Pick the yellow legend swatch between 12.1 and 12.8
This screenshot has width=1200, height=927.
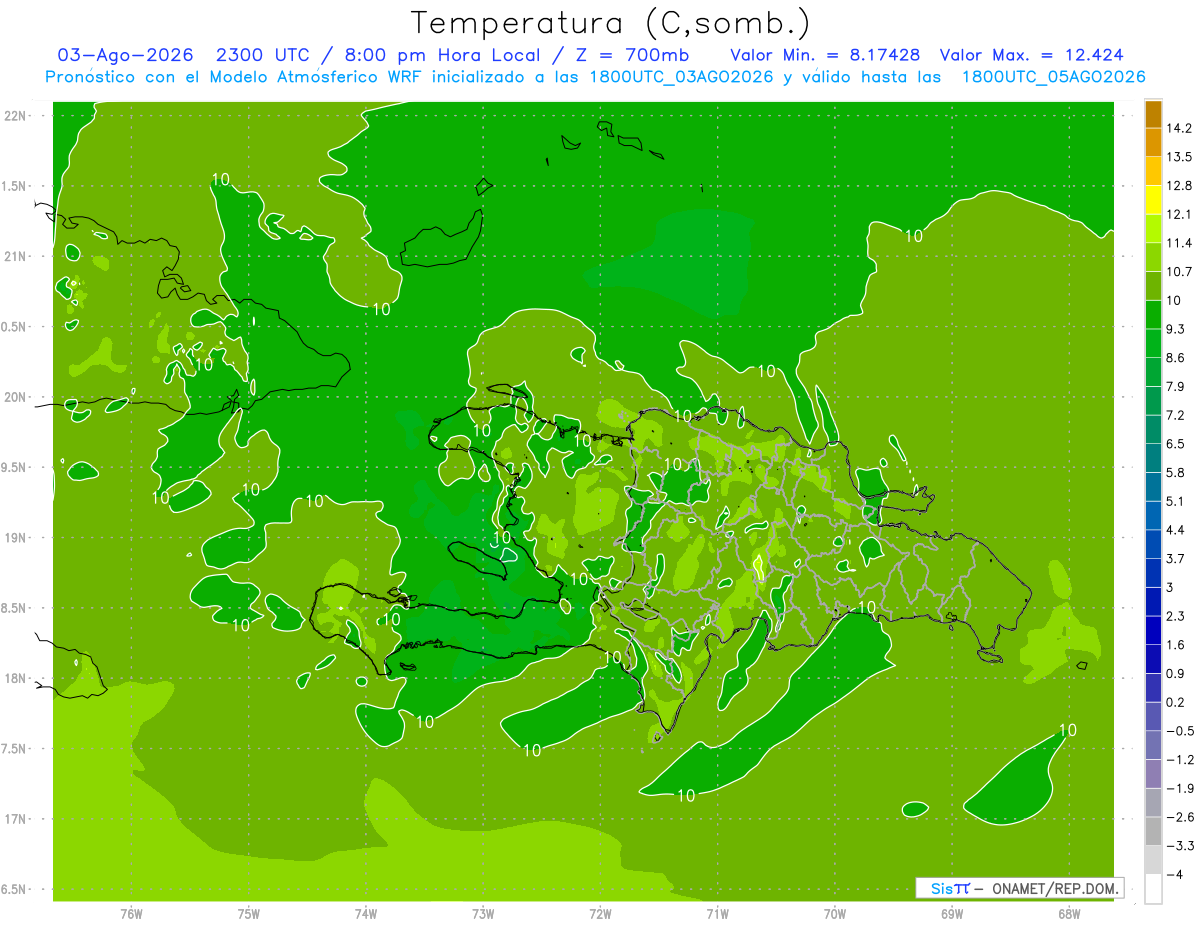1153,200
